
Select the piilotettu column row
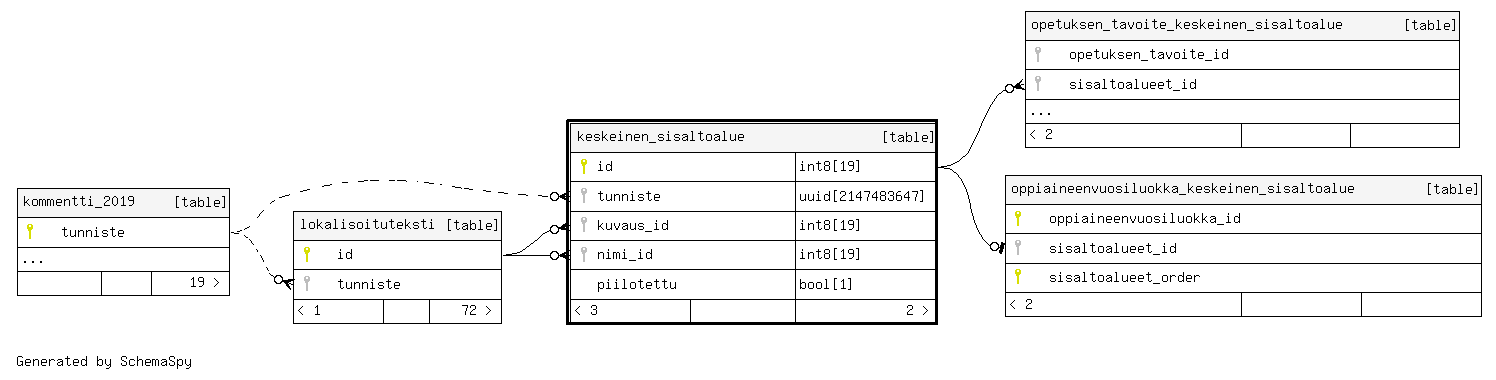pos(752,284)
